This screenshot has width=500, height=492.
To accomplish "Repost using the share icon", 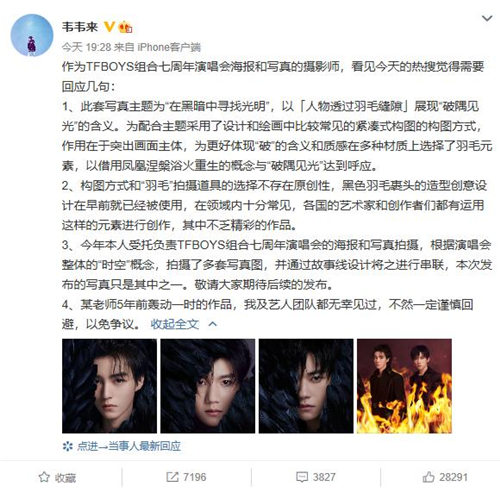I will point(172,477).
